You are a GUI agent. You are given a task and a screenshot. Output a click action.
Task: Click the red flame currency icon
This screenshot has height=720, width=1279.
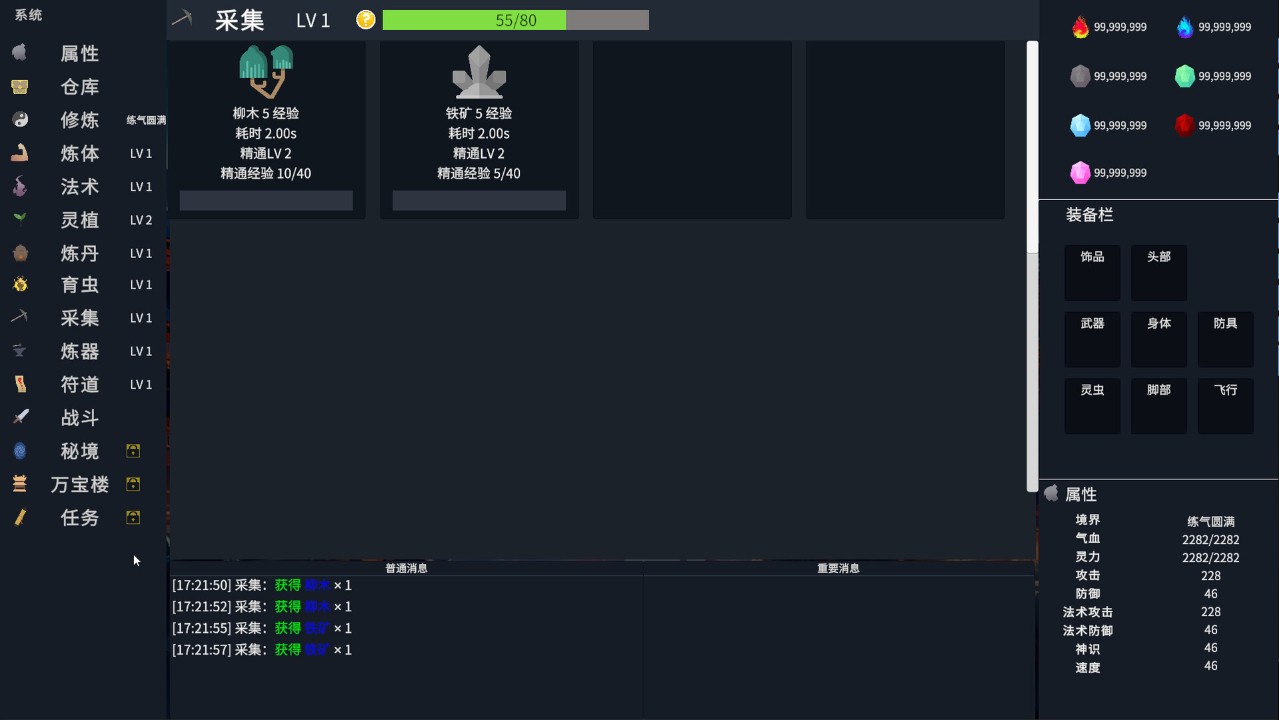(1080, 27)
